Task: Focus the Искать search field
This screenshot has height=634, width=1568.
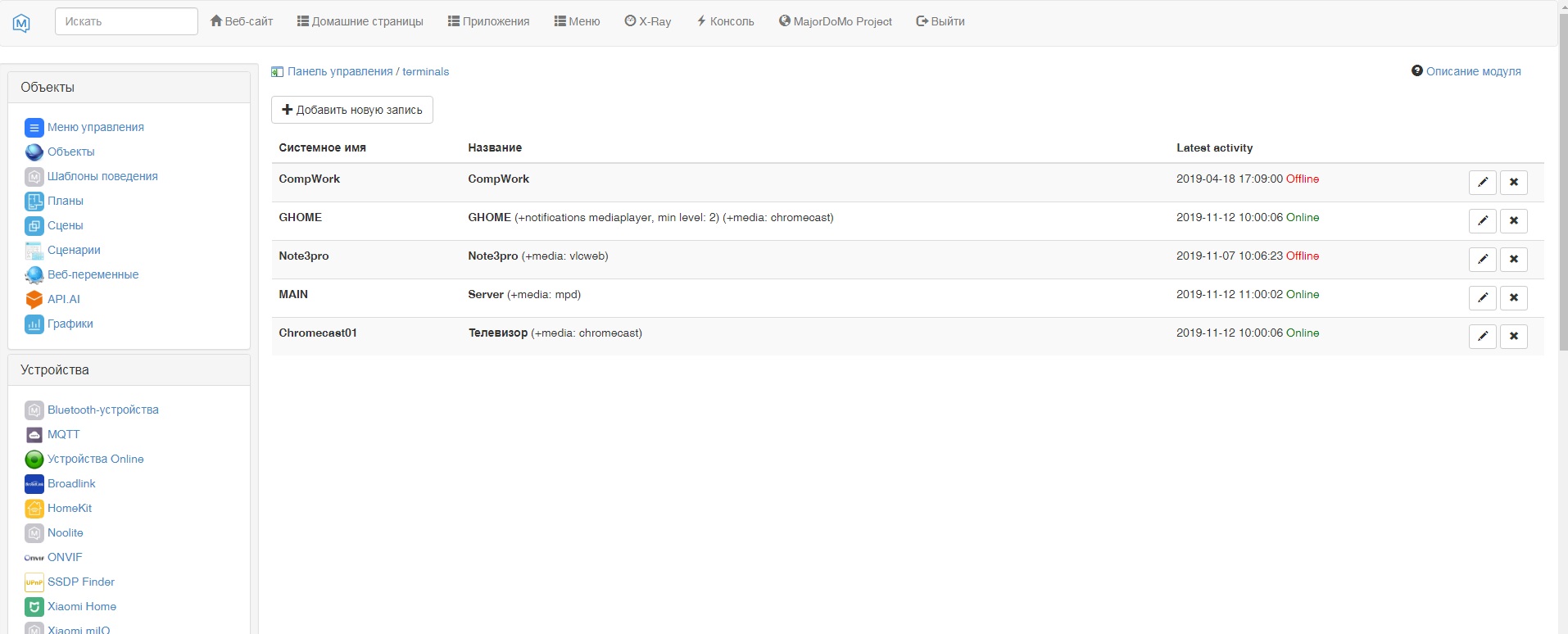Action: coord(126,21)
